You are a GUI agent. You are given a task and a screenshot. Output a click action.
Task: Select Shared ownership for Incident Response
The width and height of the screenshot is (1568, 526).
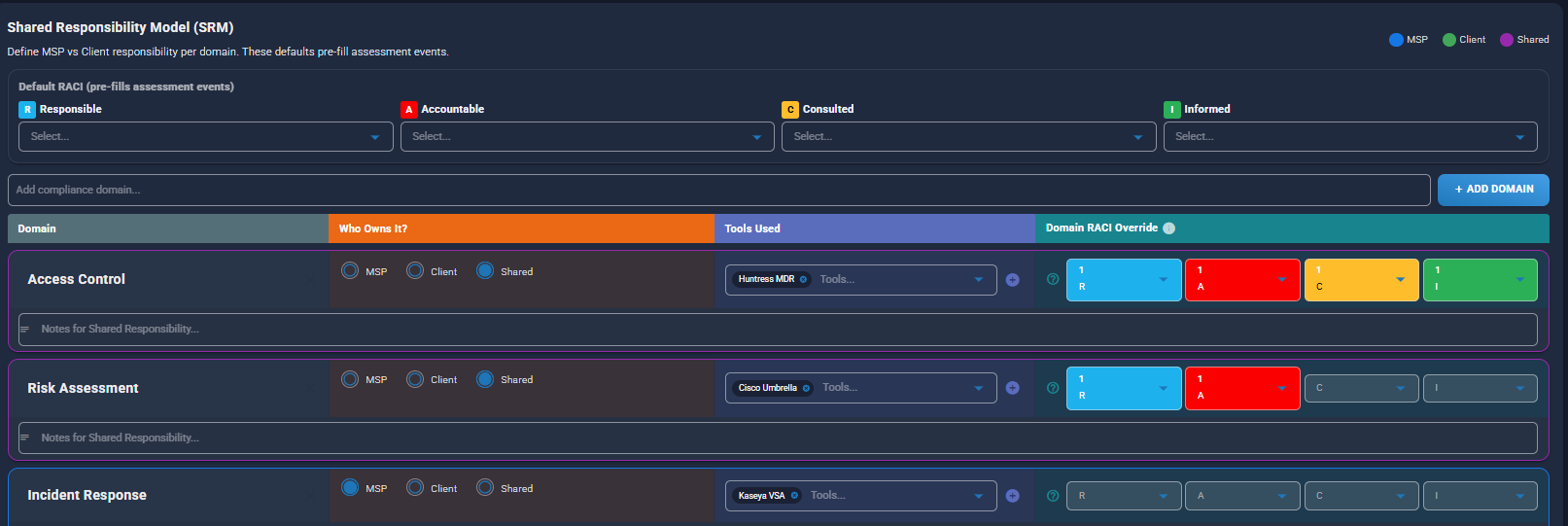pyautogui.click(x=485, y=487)
